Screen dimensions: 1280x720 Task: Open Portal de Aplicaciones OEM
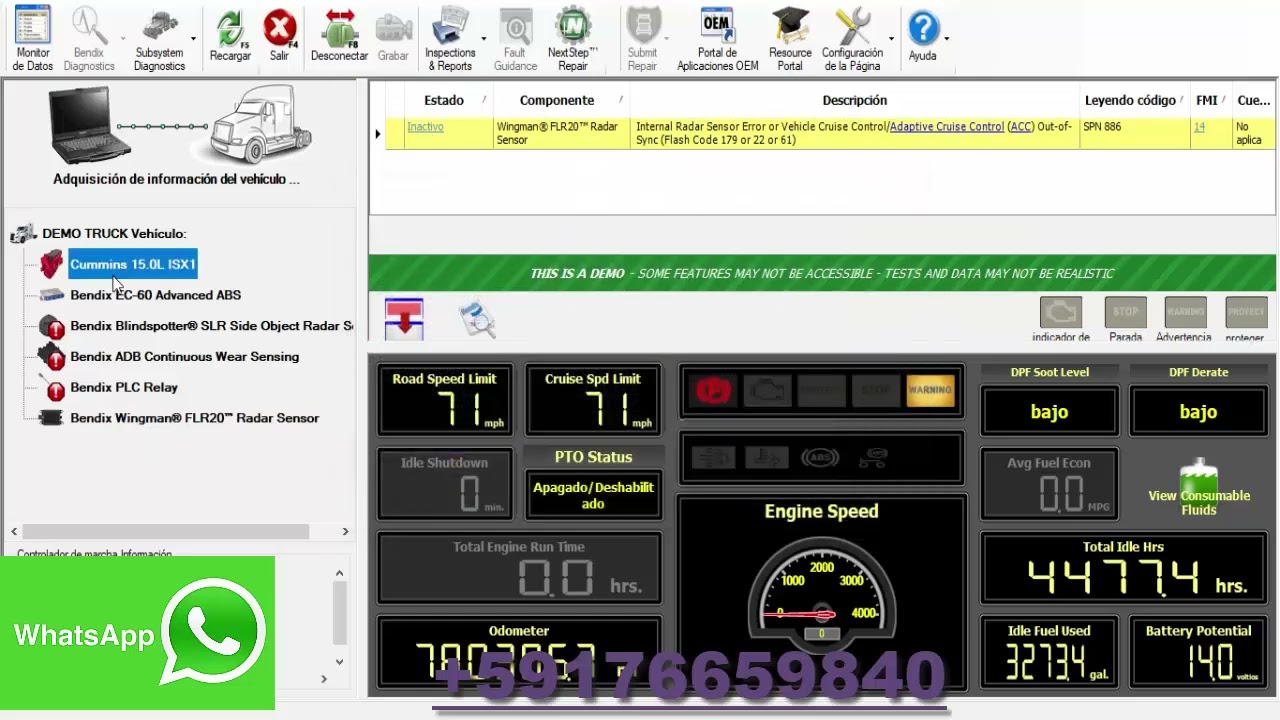717,38
